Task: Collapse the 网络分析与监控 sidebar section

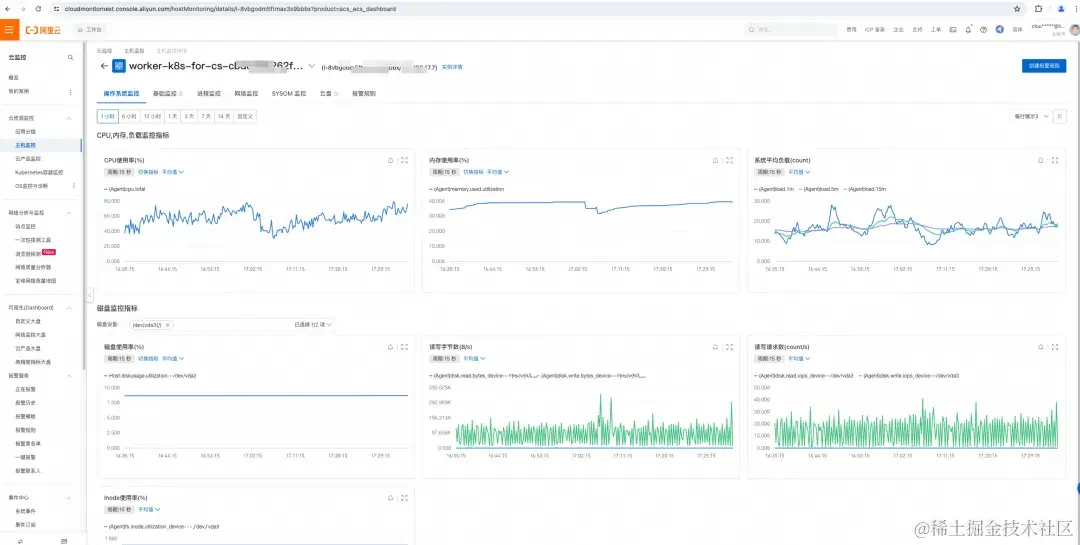Action: click(x=69, y=214)
